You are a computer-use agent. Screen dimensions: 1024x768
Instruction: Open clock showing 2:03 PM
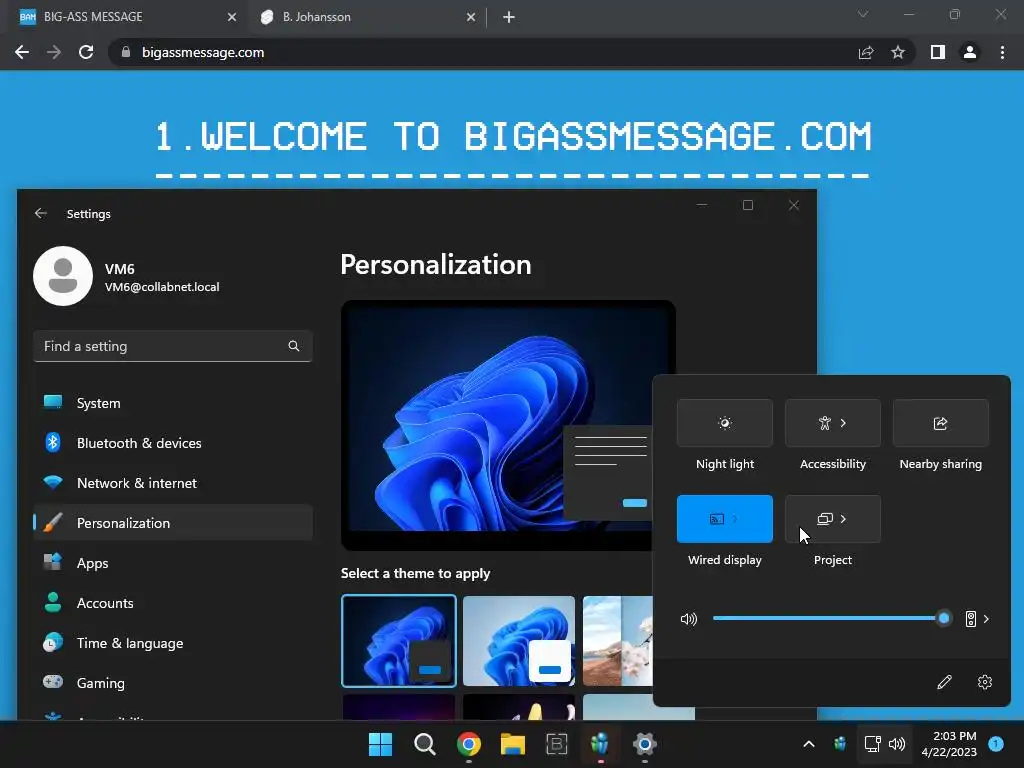[x=949, y=744]
